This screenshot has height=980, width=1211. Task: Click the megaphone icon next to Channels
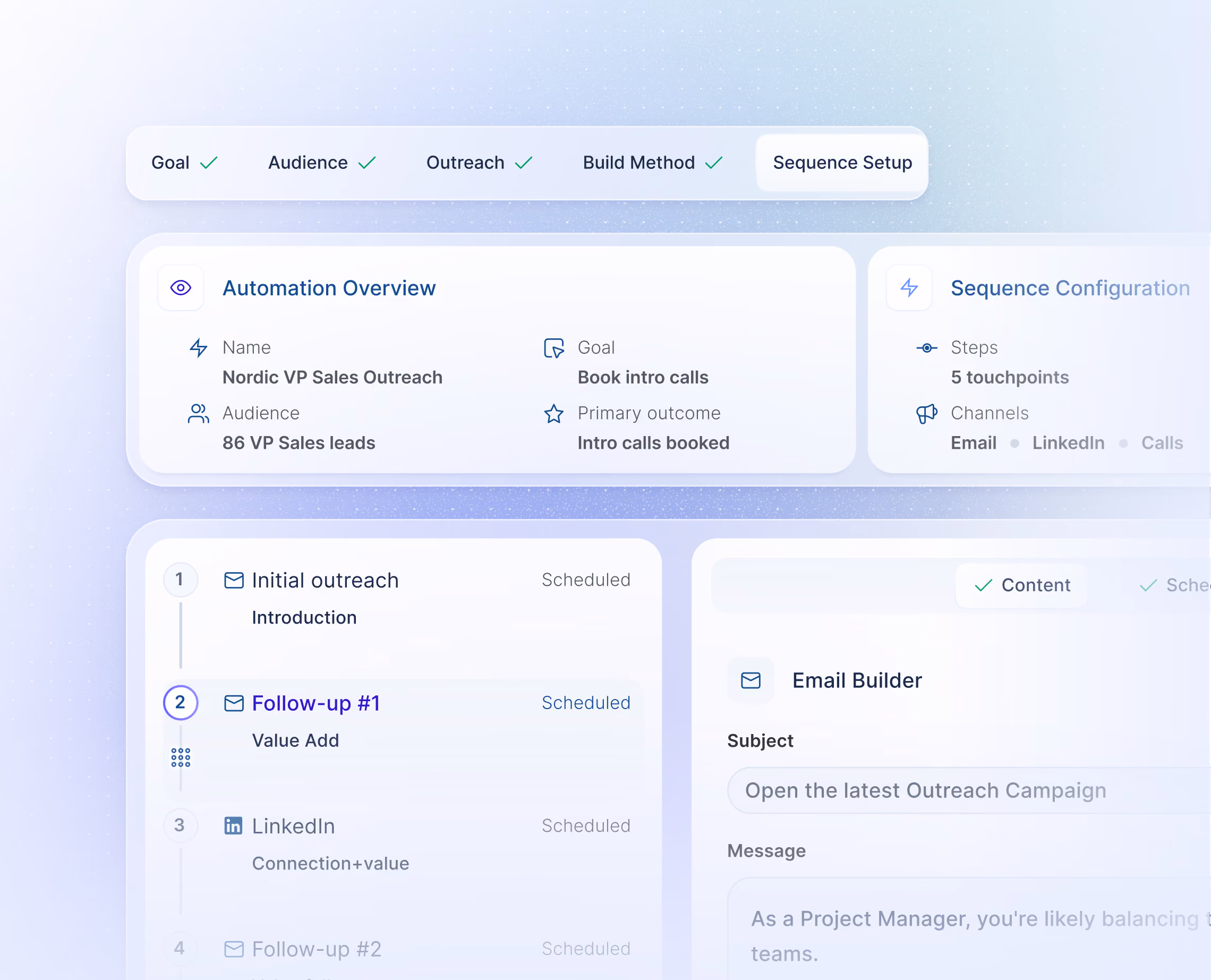[926, 414]
